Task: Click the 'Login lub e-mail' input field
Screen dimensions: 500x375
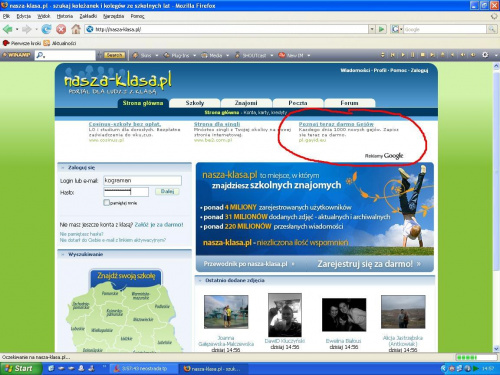Action: (142, 180)
